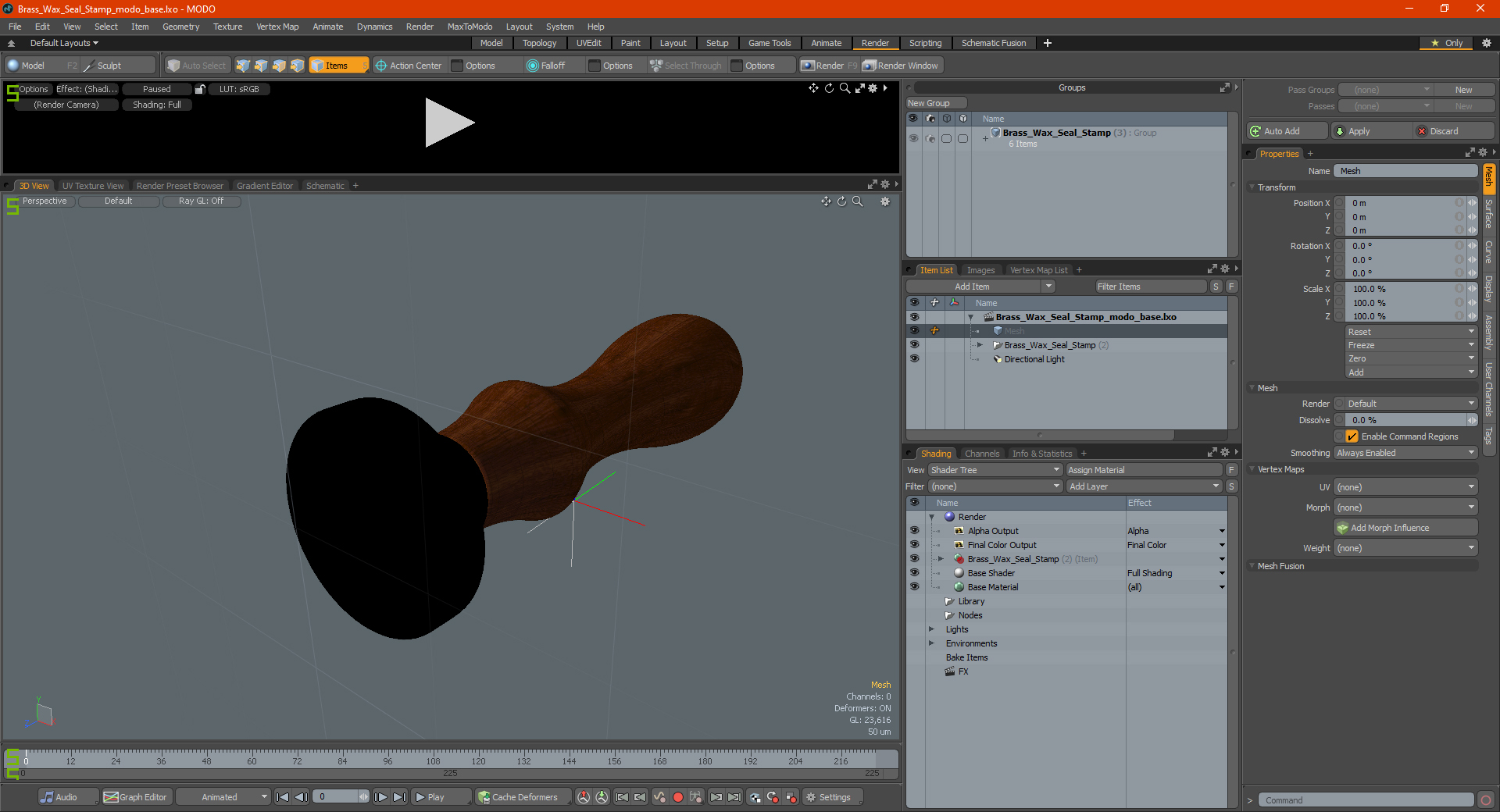Toggle visibility of Final Color Output layer

pos(914,545)
